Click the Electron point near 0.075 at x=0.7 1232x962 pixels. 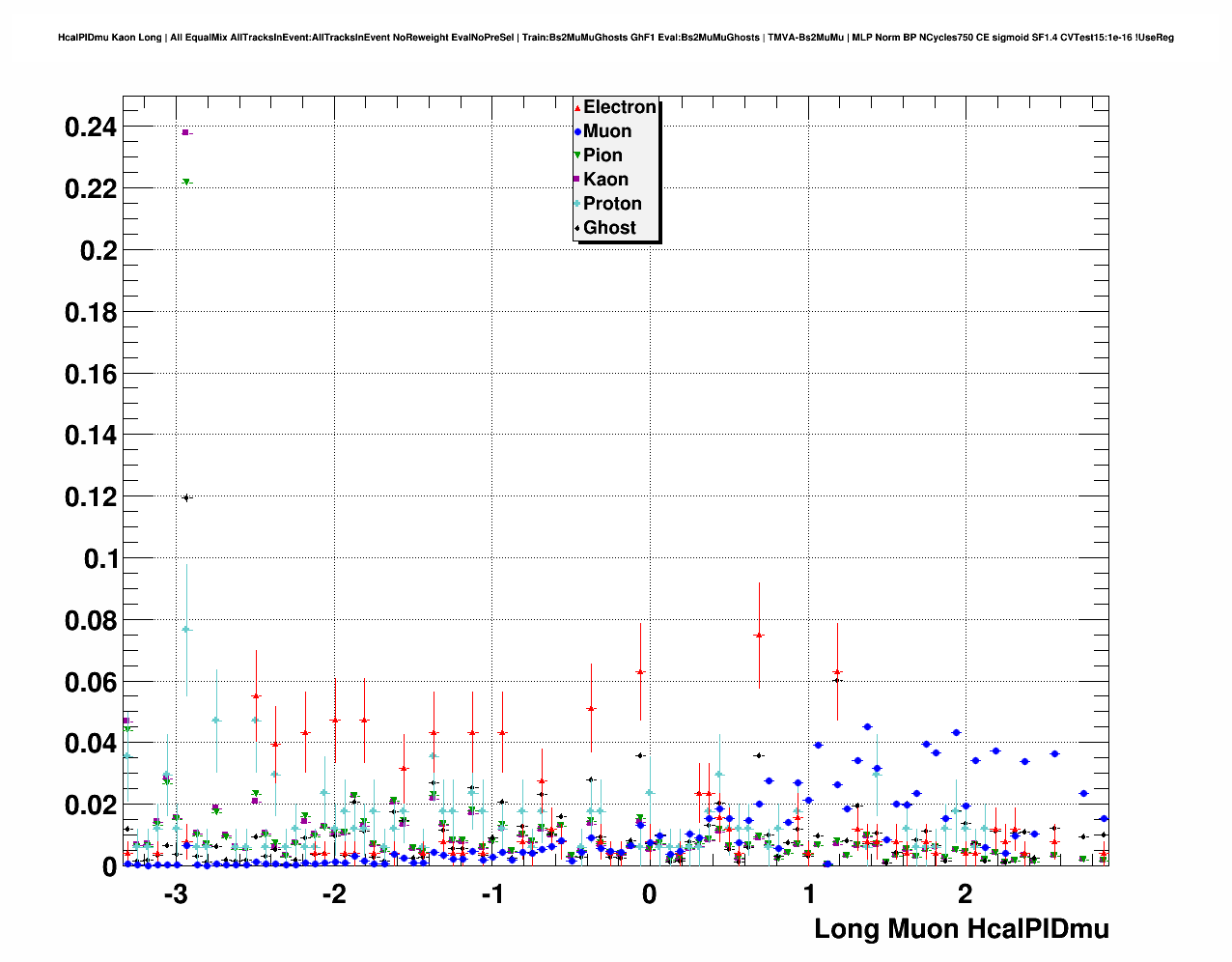click(759, 636)
